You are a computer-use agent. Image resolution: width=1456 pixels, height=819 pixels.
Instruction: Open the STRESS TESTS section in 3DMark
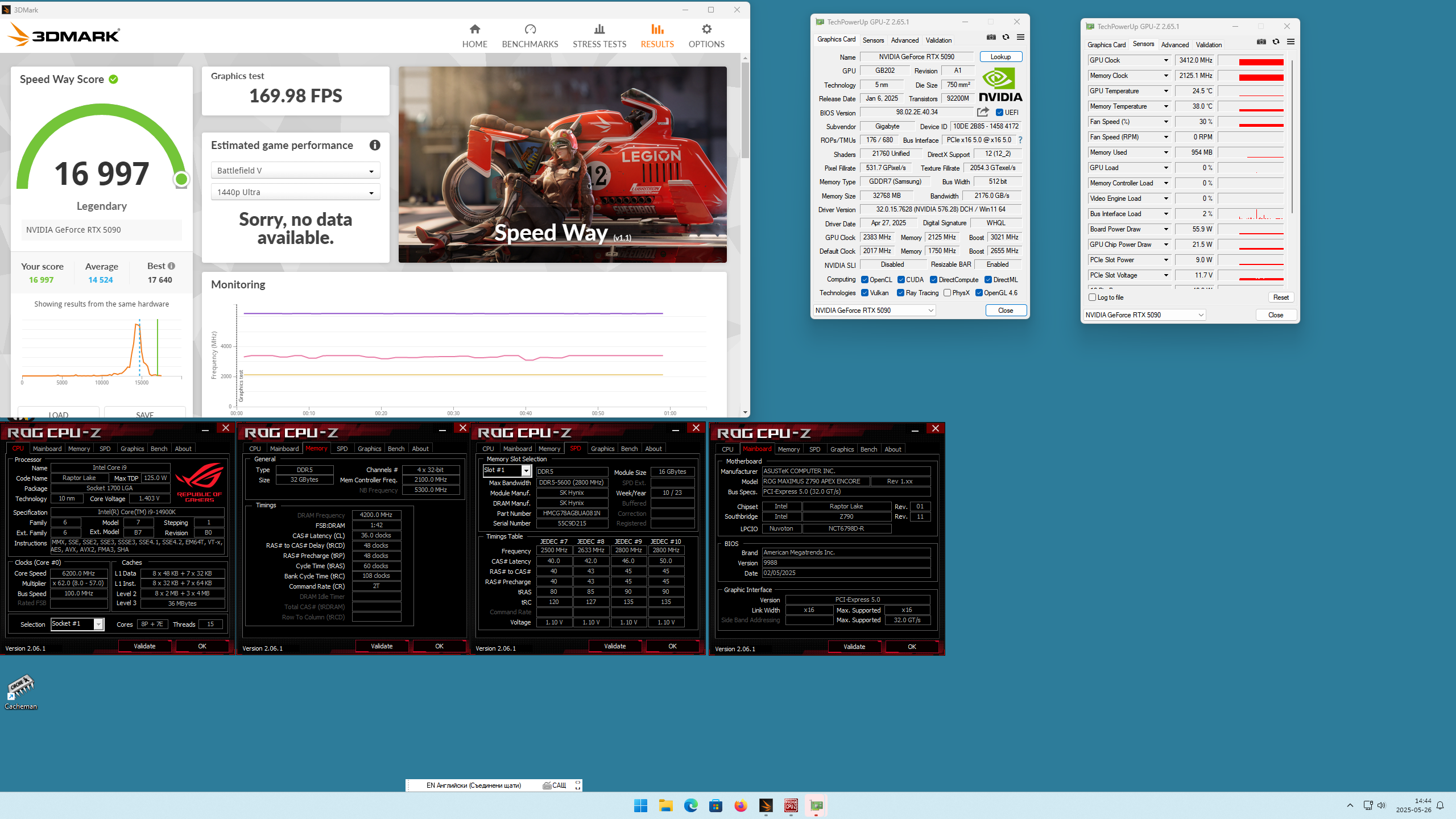(x=599, y=36)
